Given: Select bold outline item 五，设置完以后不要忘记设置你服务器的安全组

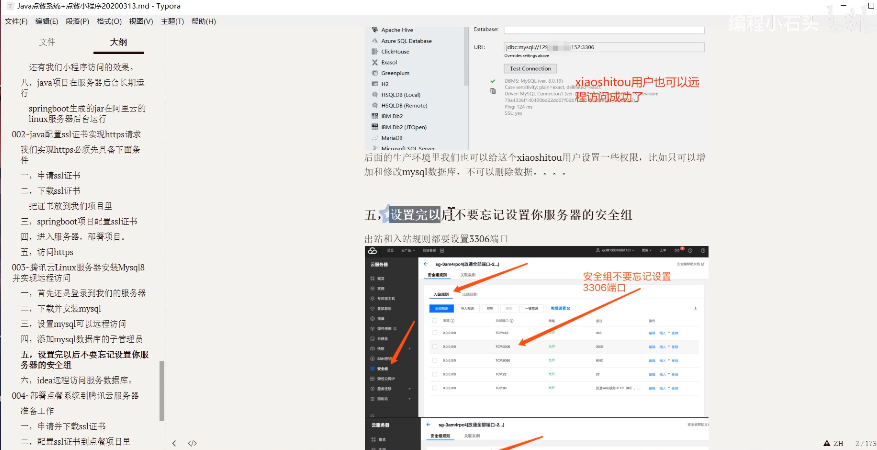Looking at the screenshot, I should pyautogui.click(x=84, y=360).
